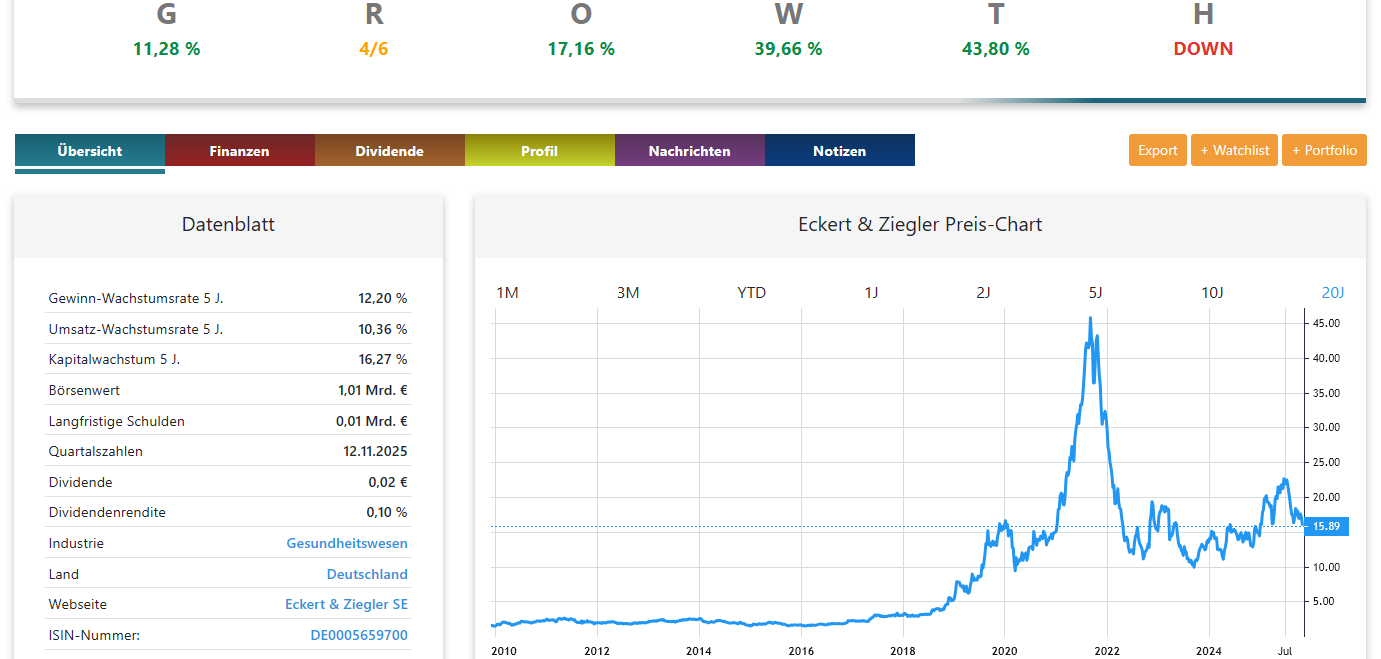The height and width of the screenshot is (659, 1381).
Task: Open the Nachrichten tab
Action: tap(689, 151)
